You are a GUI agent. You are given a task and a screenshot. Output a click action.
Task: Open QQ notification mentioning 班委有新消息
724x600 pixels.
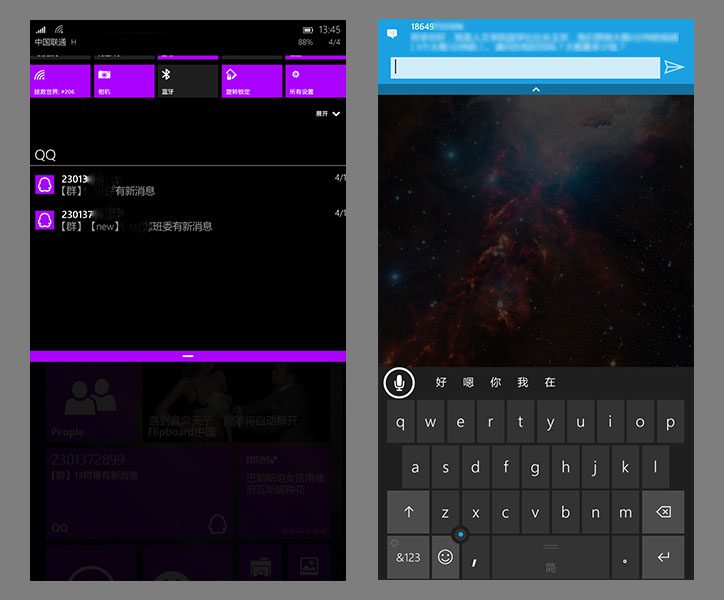click(x=188, y=220)
